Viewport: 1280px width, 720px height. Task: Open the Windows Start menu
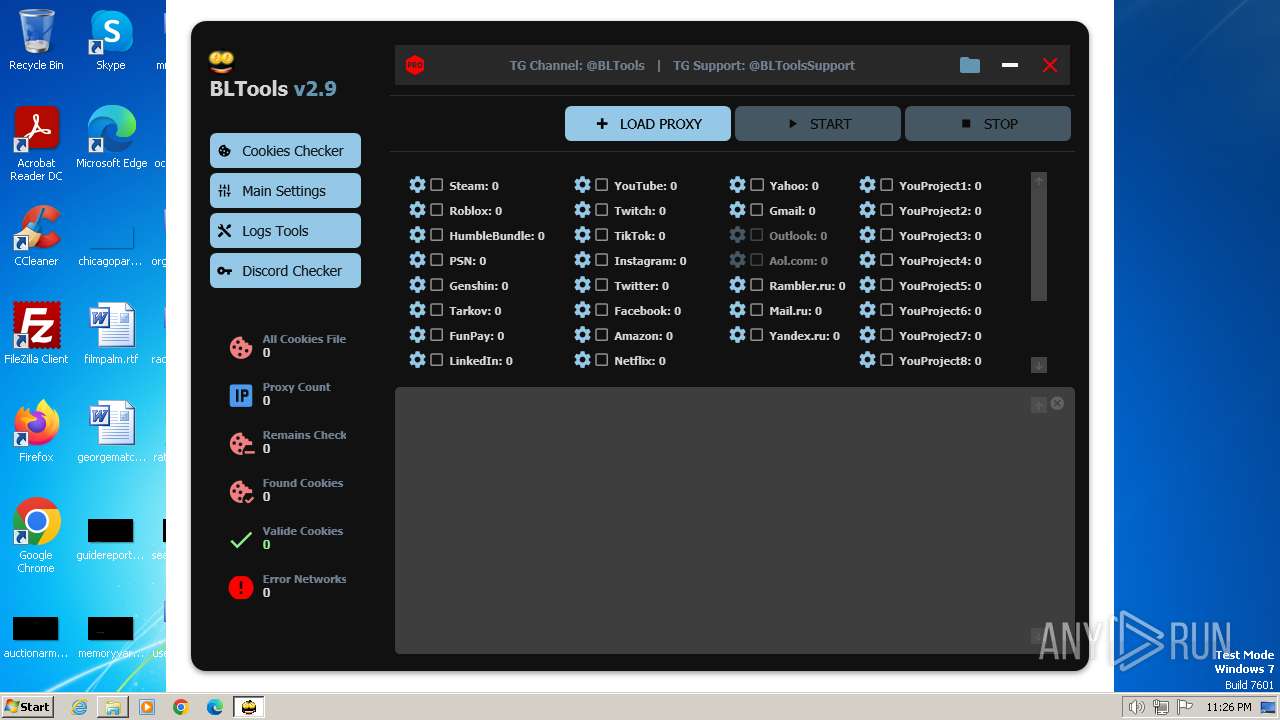tap(27, 706)
